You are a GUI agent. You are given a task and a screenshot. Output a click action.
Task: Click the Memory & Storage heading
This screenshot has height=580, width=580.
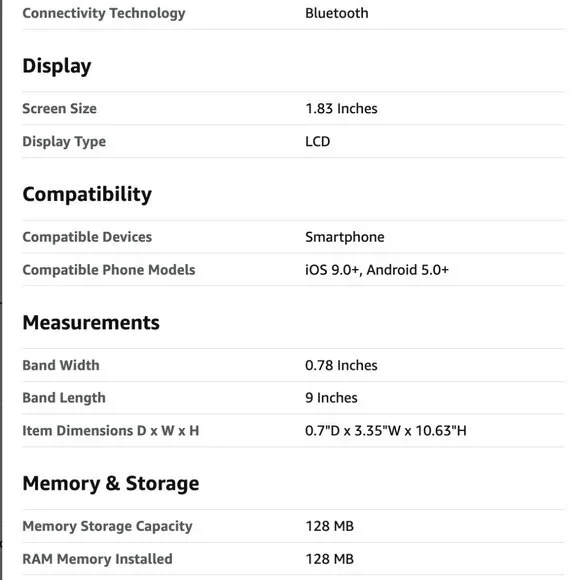111,483
